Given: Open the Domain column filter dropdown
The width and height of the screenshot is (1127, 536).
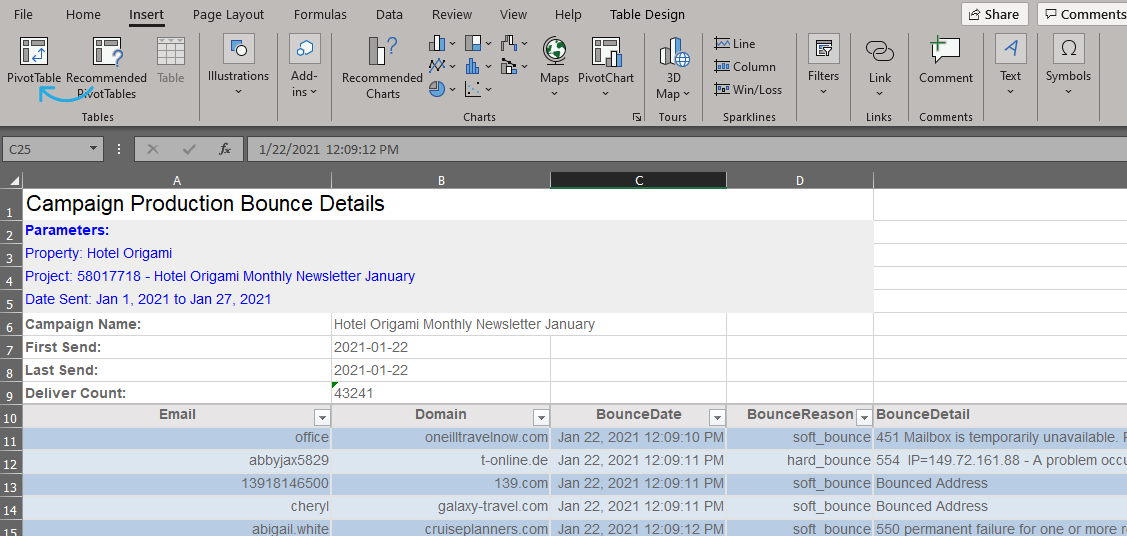Looking at the screenshot, I should tap(540, 417).
